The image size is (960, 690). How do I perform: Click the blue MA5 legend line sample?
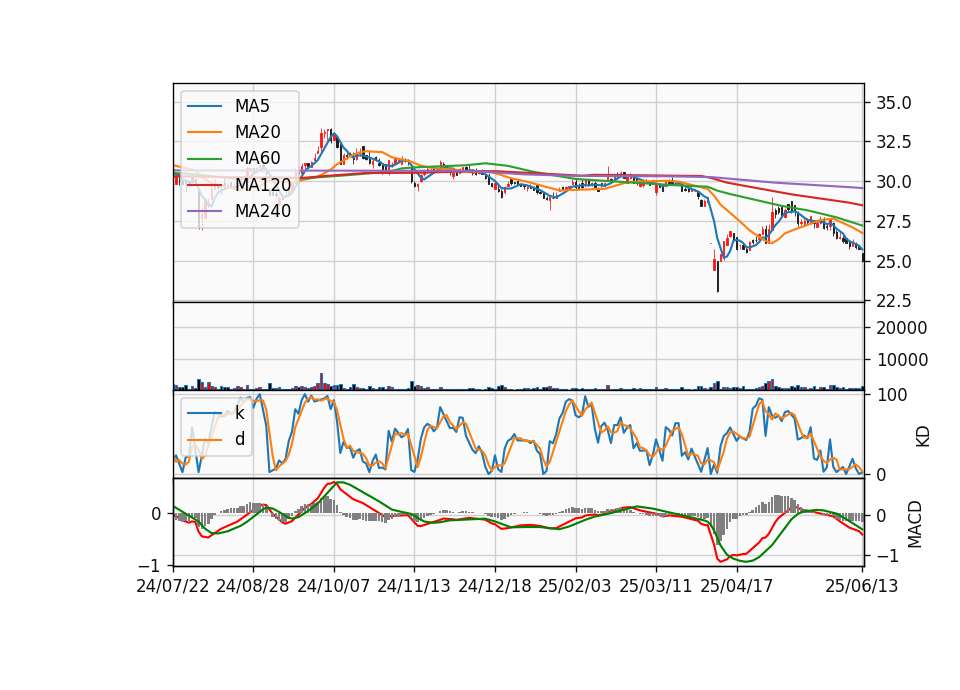(x=204, y=107)
